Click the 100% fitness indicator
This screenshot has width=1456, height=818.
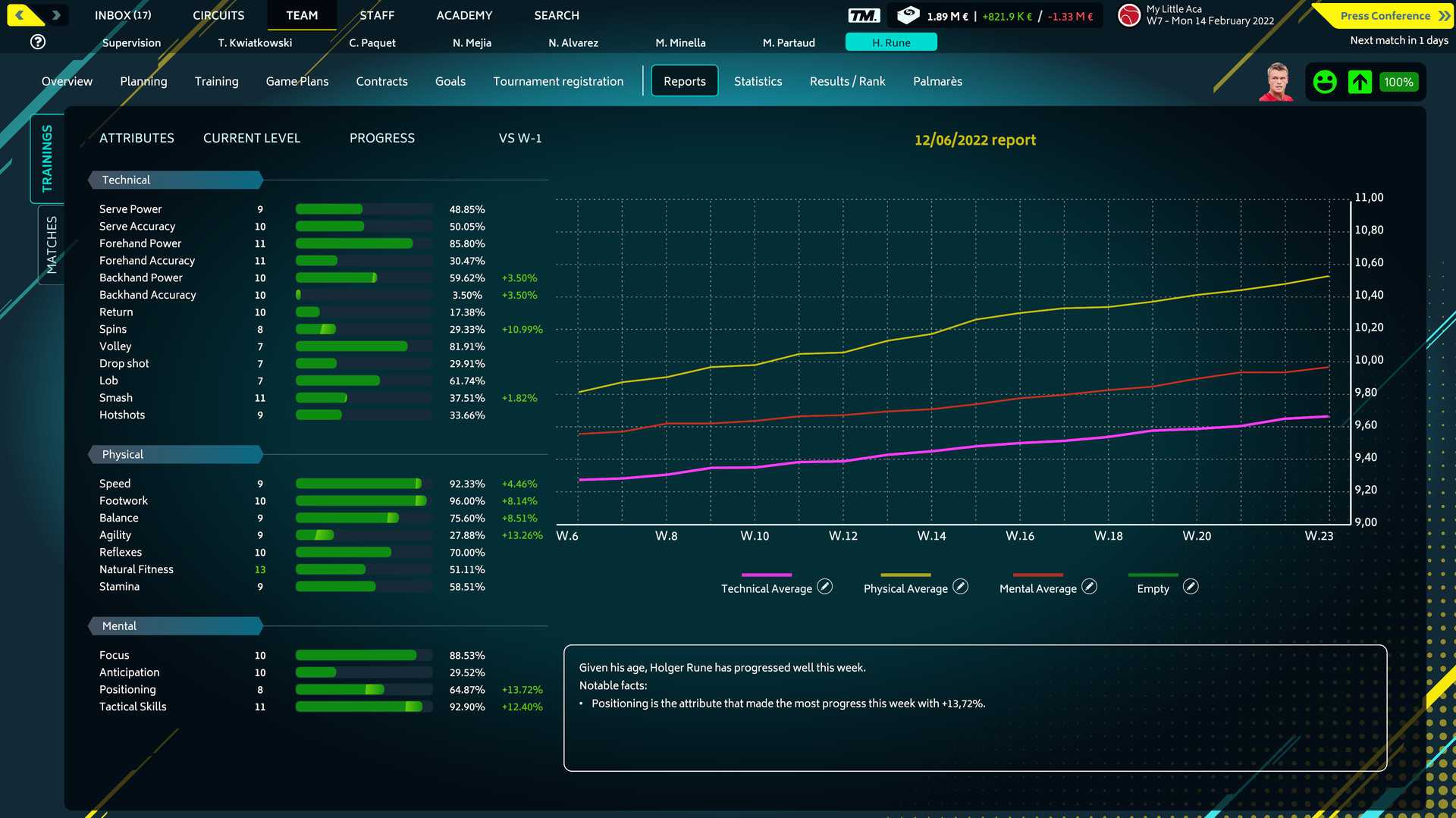1399,82
